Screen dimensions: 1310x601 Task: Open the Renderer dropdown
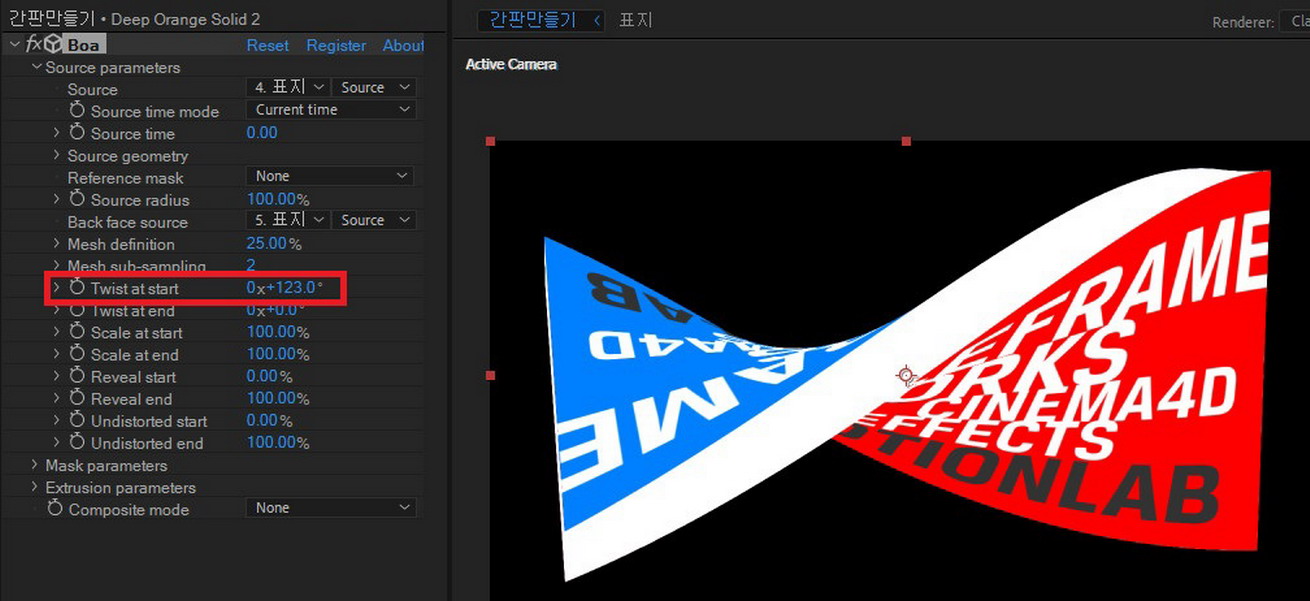tap(1294, 21)
